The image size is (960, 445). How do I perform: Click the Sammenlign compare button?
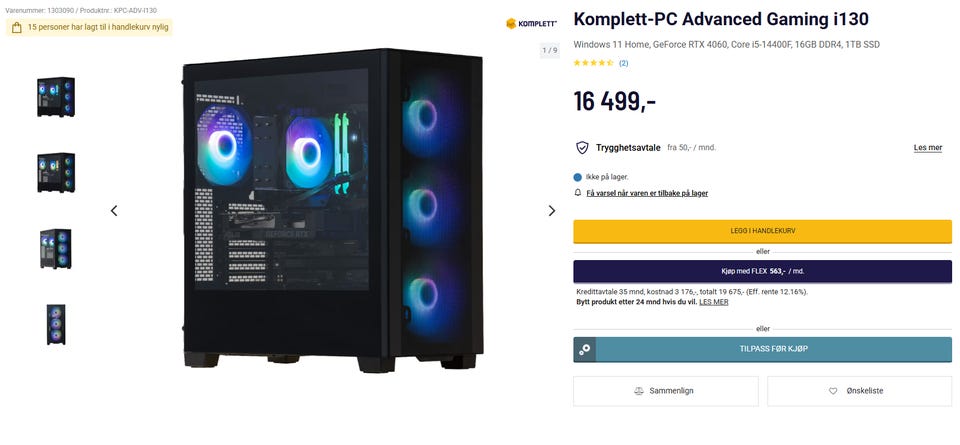(x=666, y=391)
